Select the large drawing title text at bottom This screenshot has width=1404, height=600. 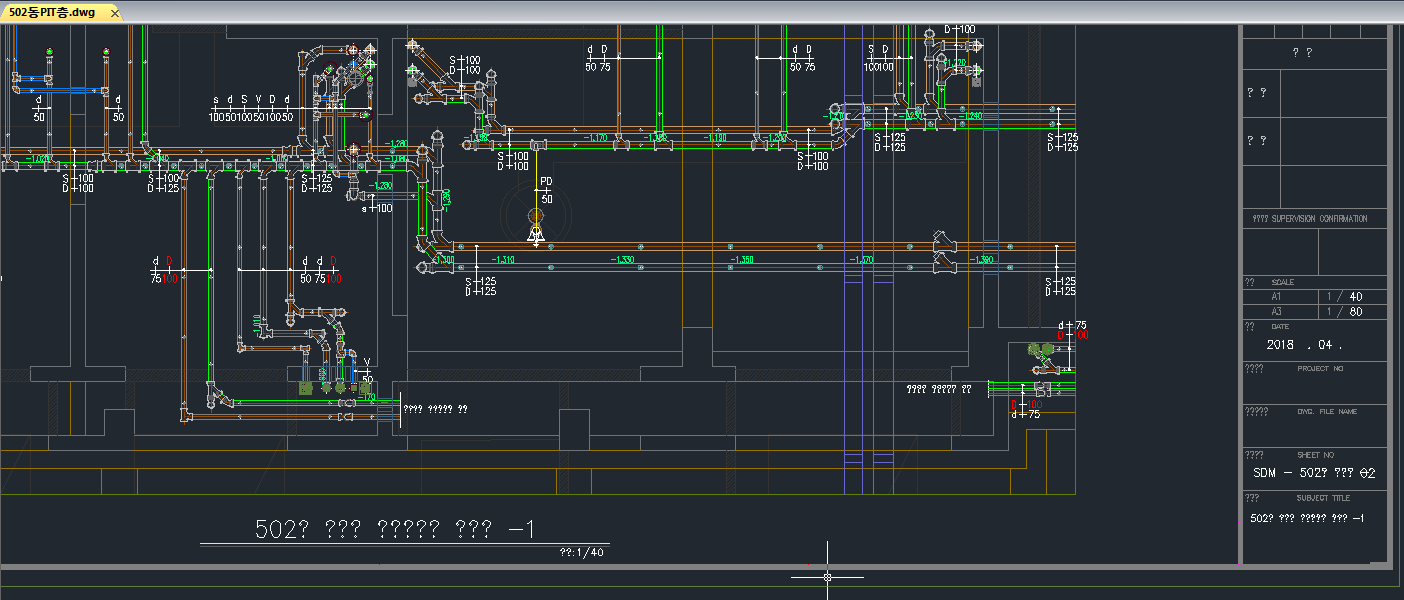coord(396,529)
